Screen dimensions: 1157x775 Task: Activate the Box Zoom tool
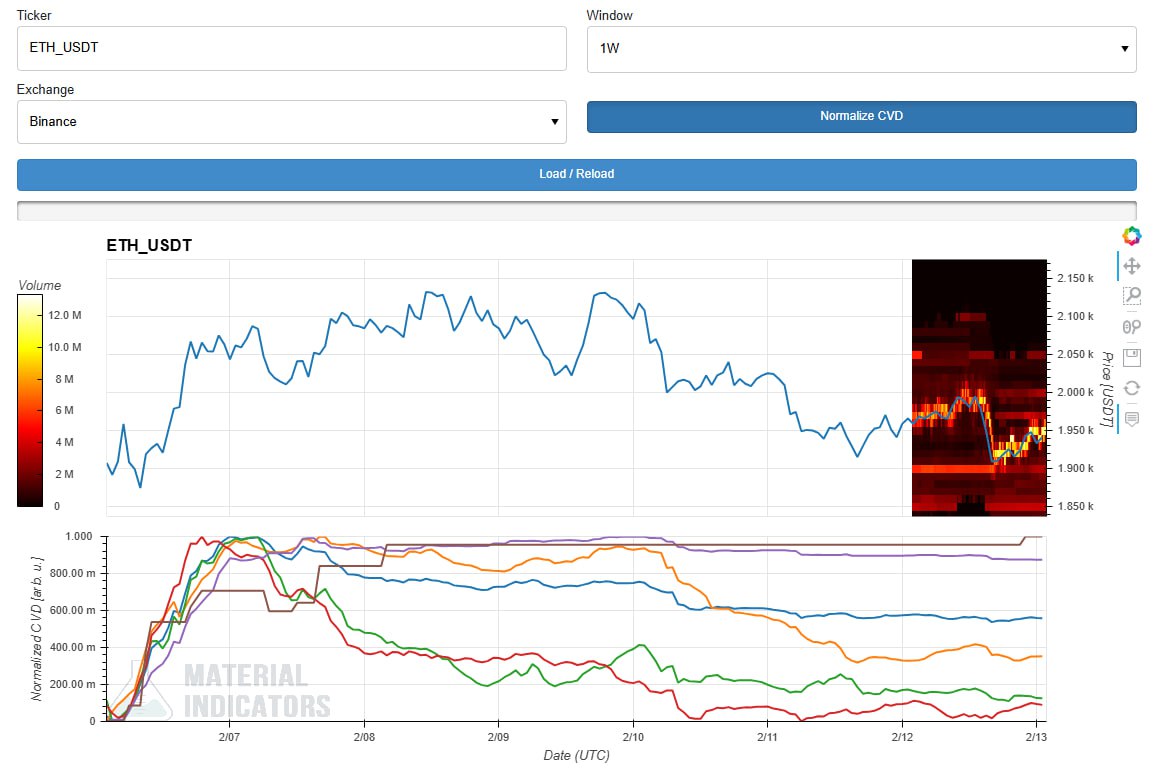(x=1131, y=296)
